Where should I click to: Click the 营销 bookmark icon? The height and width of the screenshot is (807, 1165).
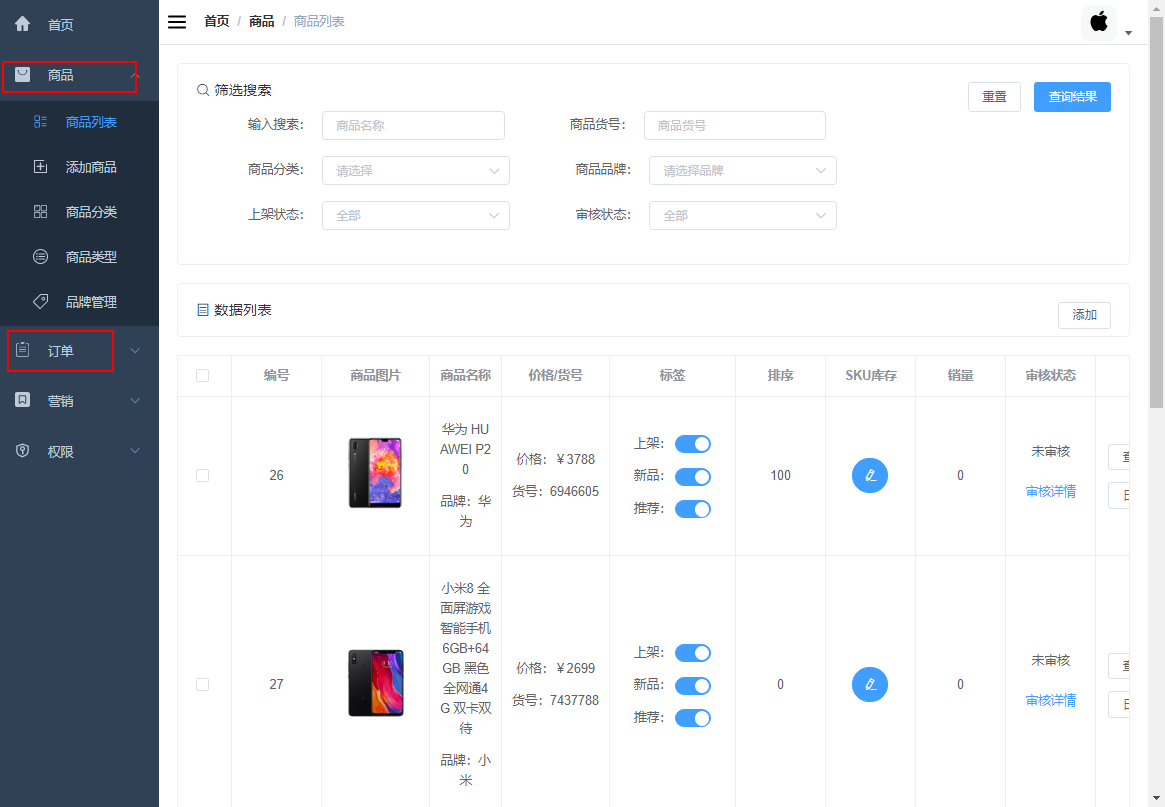coord(23,400)
